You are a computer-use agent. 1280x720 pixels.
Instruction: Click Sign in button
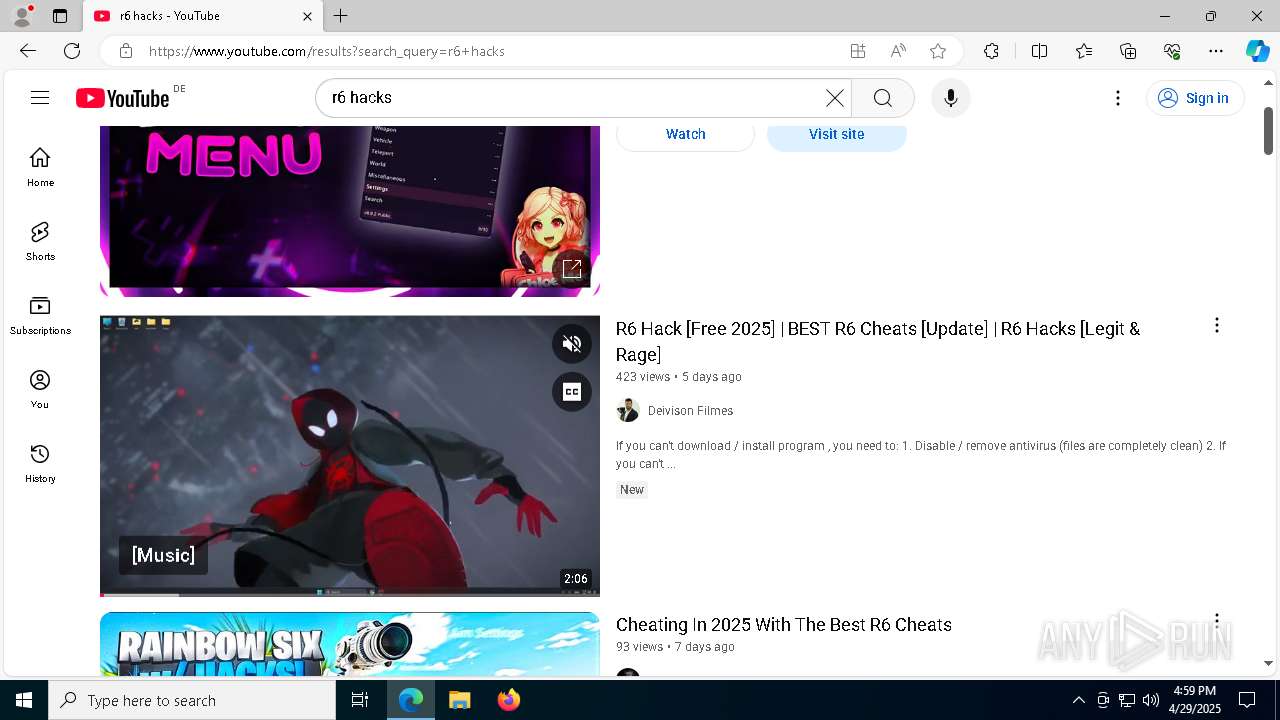(1195, 98)
